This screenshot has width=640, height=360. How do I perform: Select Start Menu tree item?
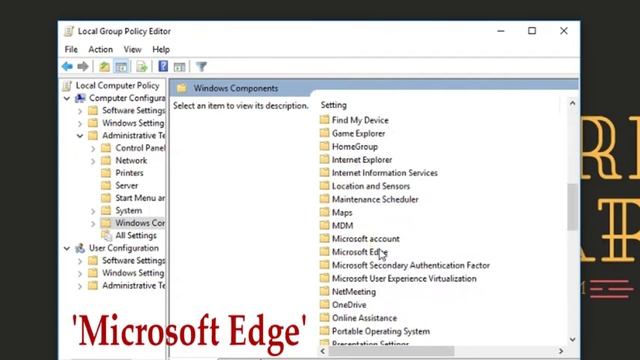140,198
